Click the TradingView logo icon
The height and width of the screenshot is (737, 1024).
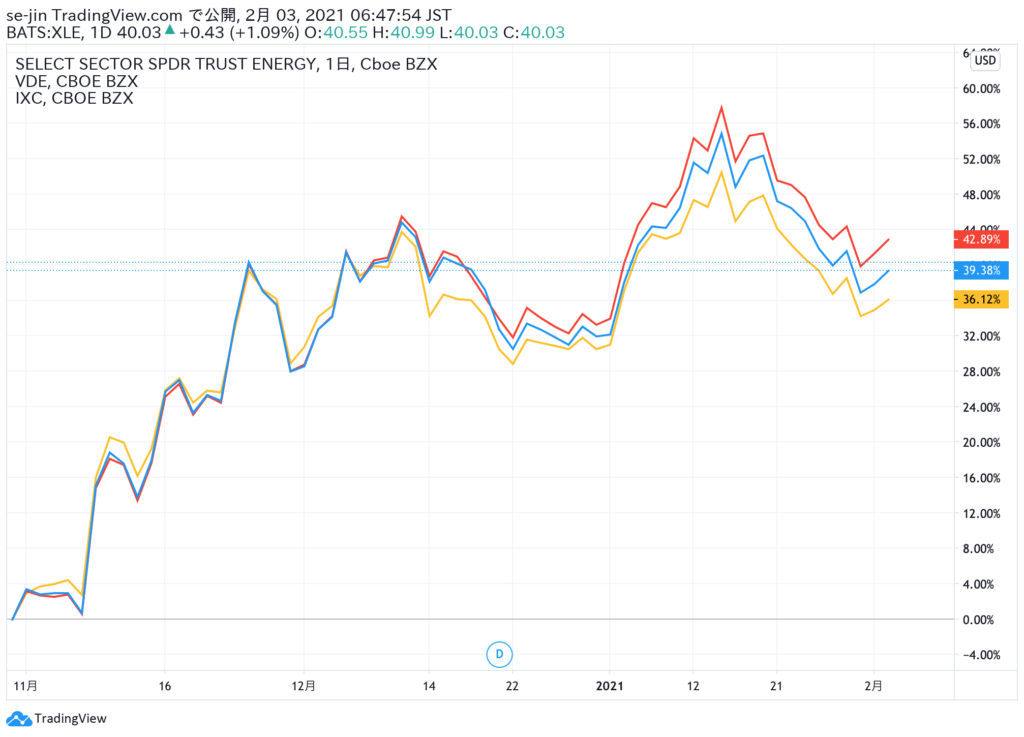coord(18,719)
